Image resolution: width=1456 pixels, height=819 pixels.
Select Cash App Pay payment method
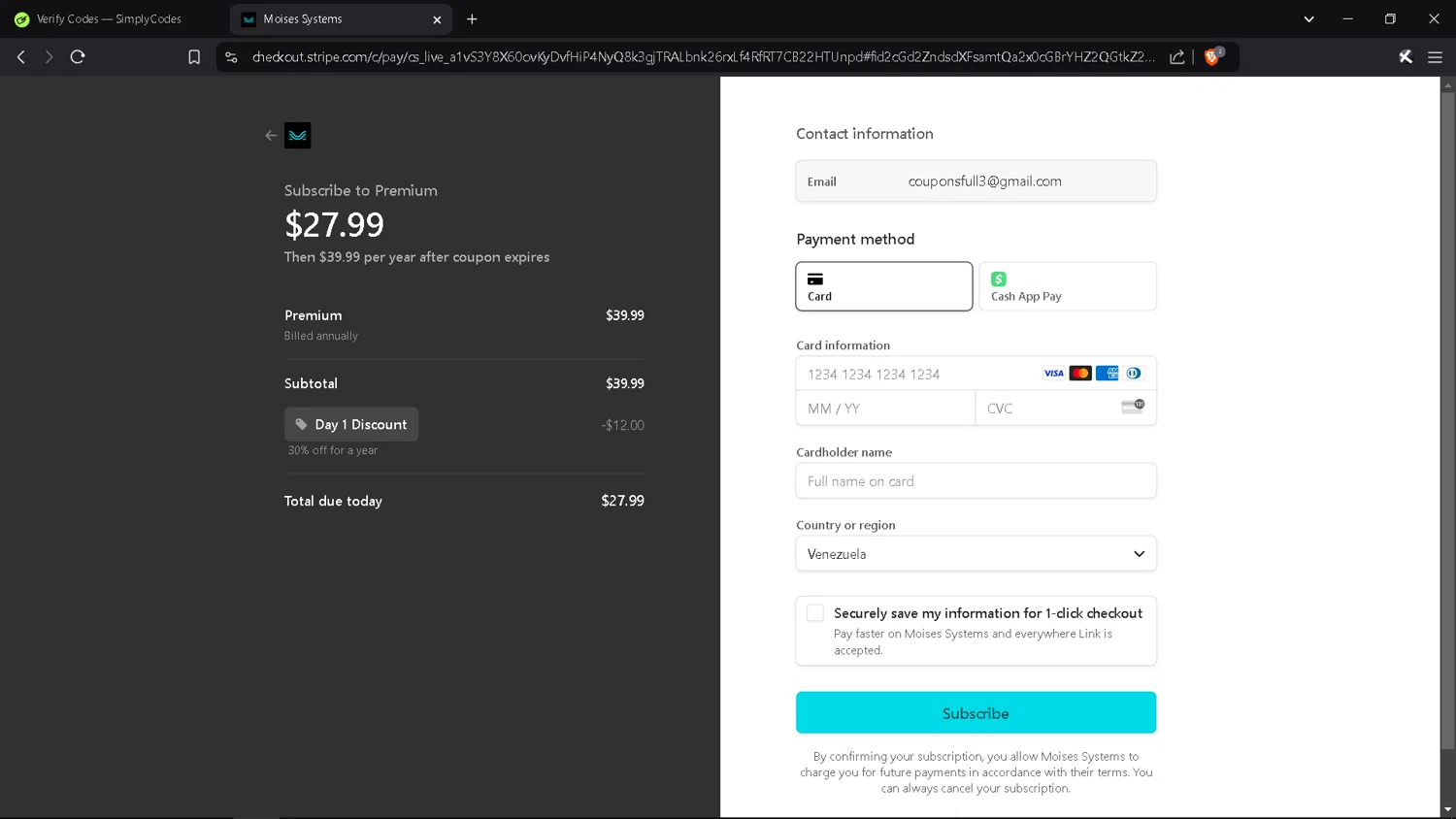point(1067,286)
